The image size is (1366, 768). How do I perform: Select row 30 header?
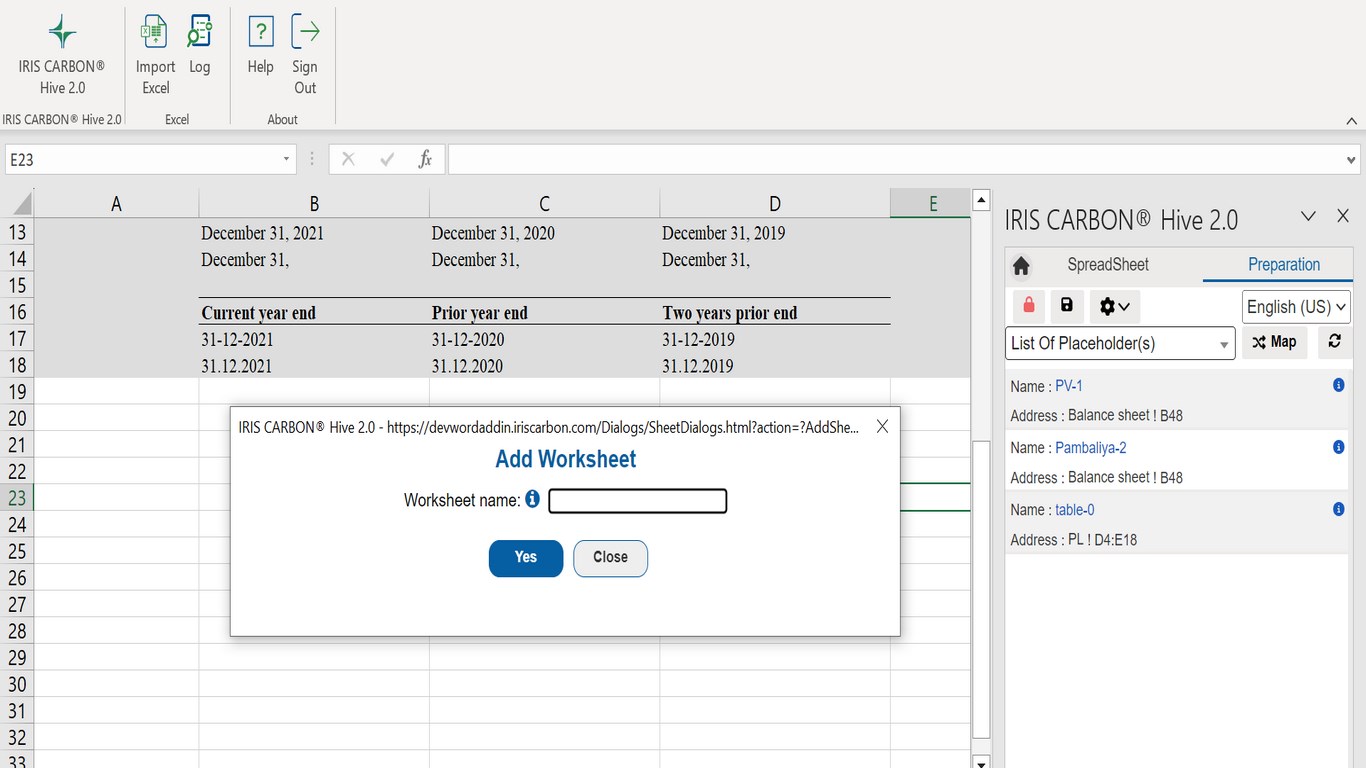17,684
